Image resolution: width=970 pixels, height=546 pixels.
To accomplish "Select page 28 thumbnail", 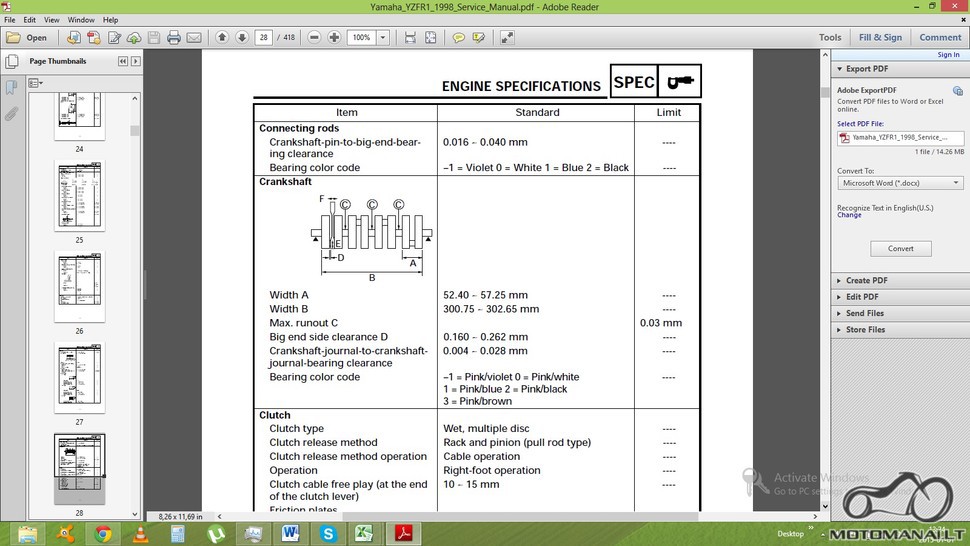I will coord(79,469).
